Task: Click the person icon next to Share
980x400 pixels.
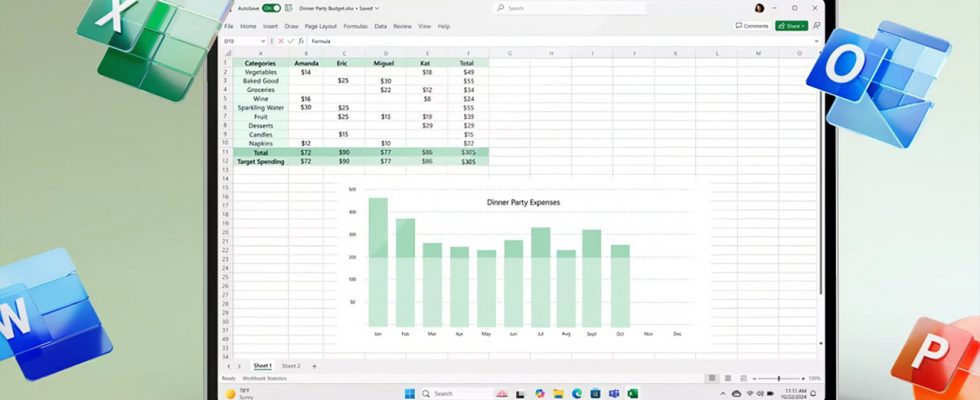Action: (816, 26)
